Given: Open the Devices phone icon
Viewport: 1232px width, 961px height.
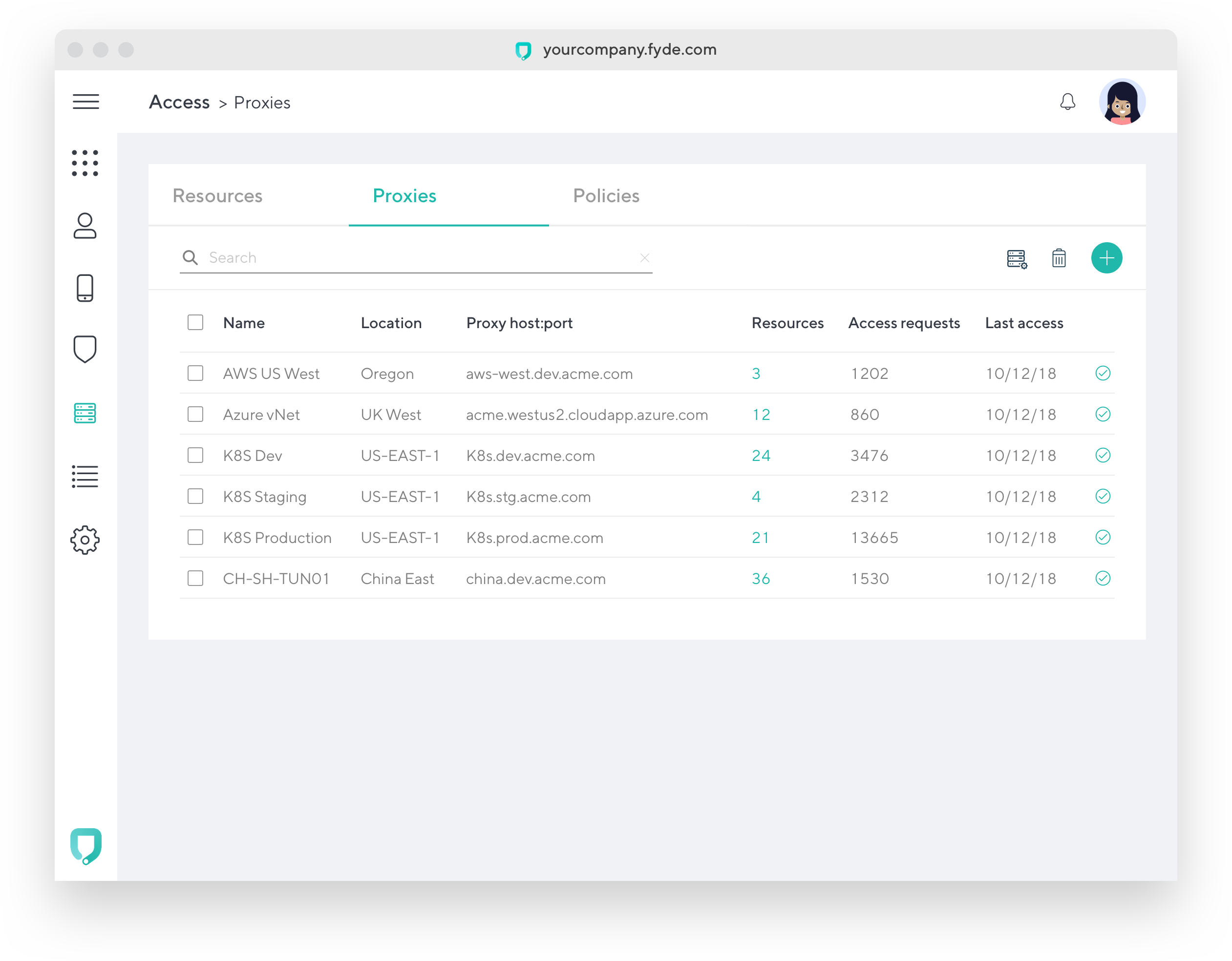Looking at the screenshot, I should (85, 288).
